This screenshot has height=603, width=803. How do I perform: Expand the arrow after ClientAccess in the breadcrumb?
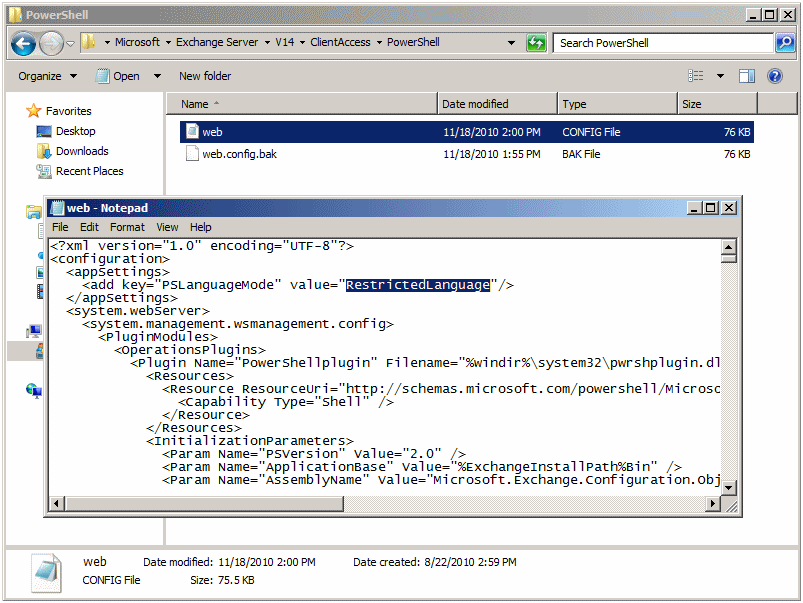379,43
